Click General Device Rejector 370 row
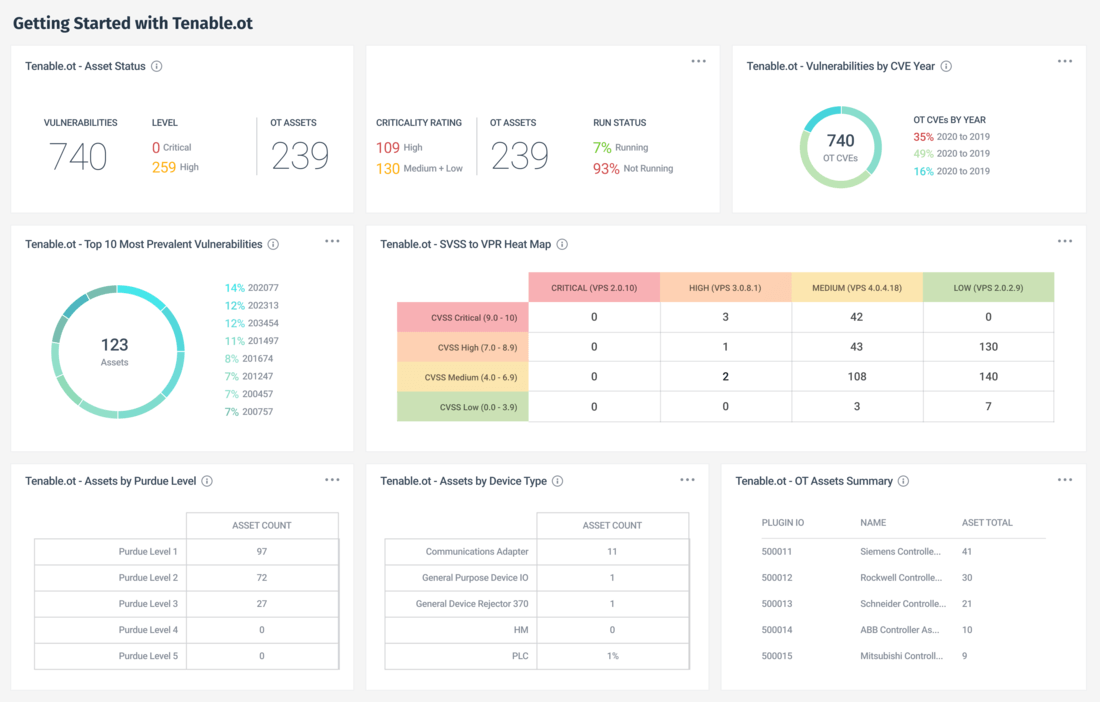 click(x=537, y=604)
